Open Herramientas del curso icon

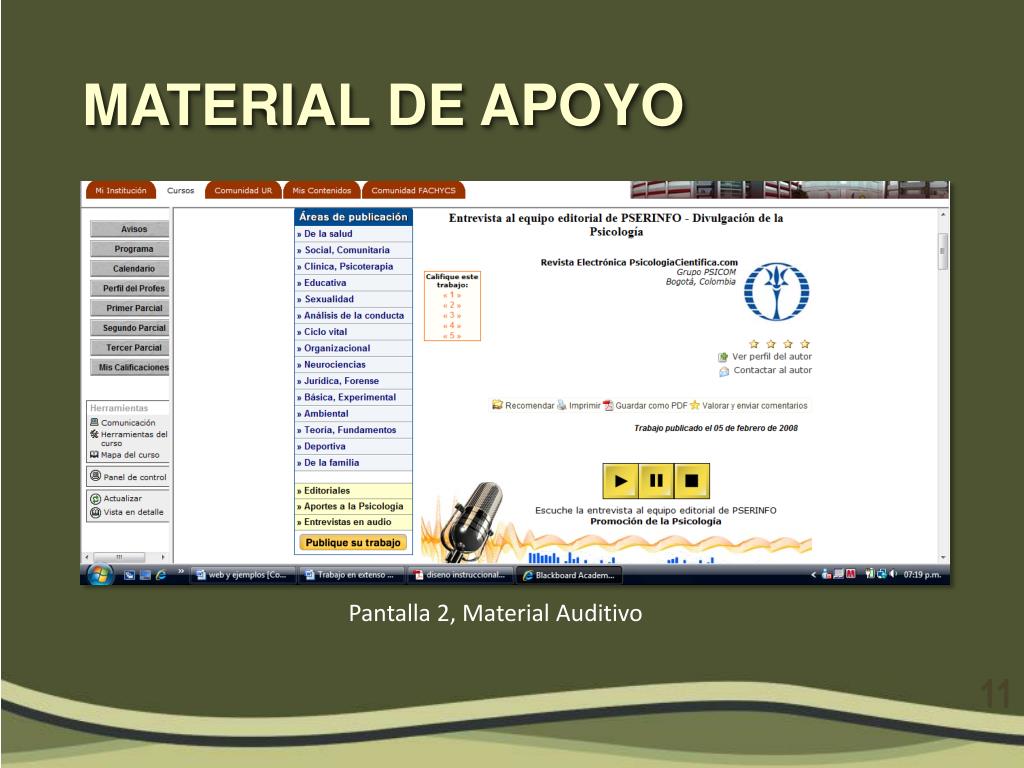tap(94, 434)
